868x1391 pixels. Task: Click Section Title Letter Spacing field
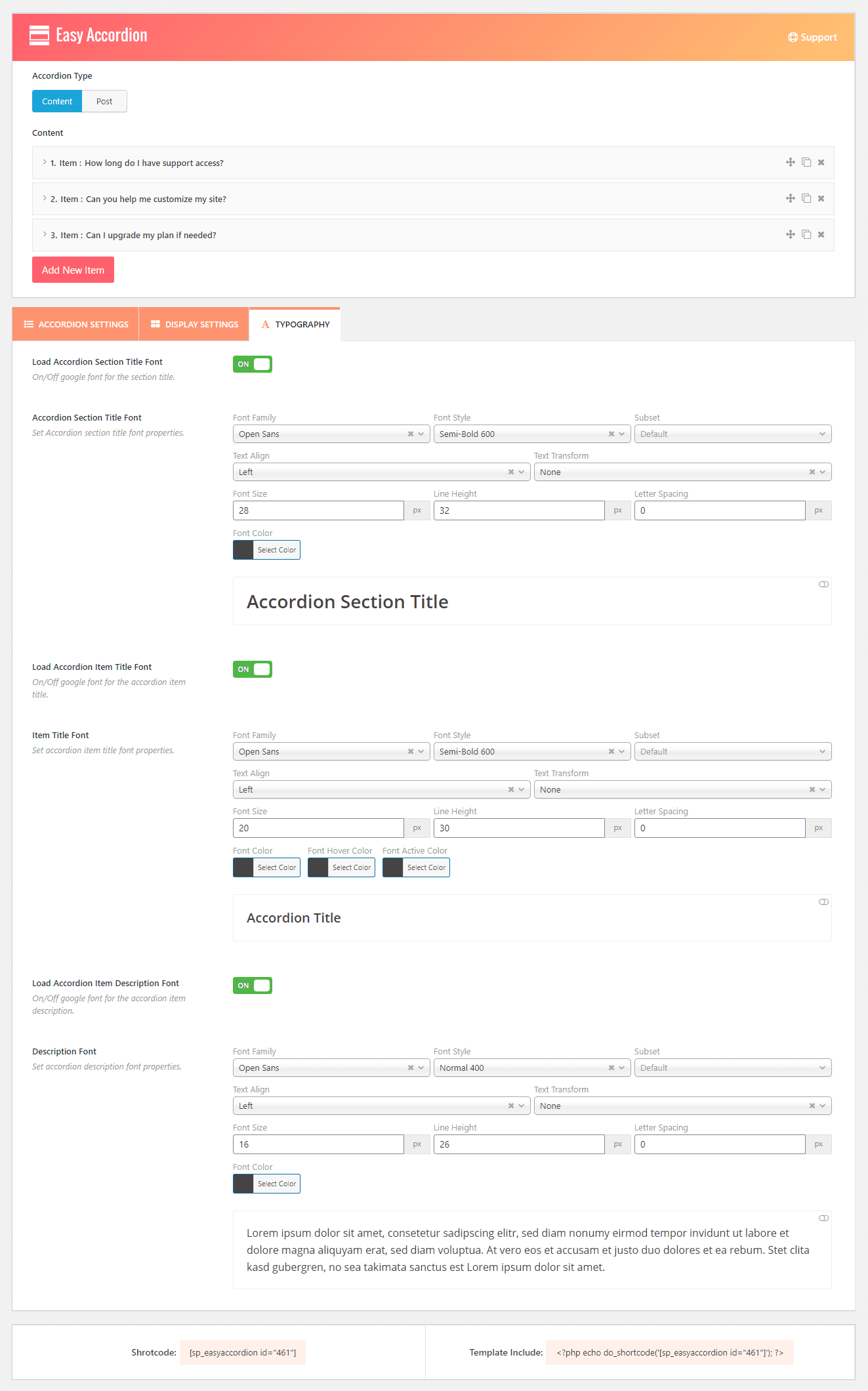click(x=720, y=510)
